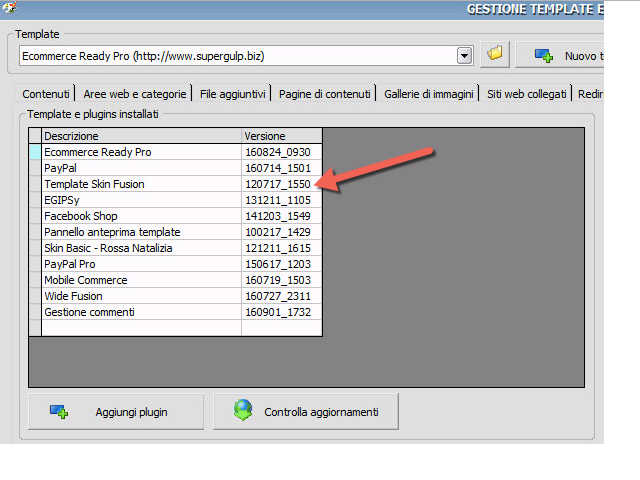This screenshot has width=640, height=480.
Task: Select the Wide Fusion row
Action: click(x=176, y=296)
